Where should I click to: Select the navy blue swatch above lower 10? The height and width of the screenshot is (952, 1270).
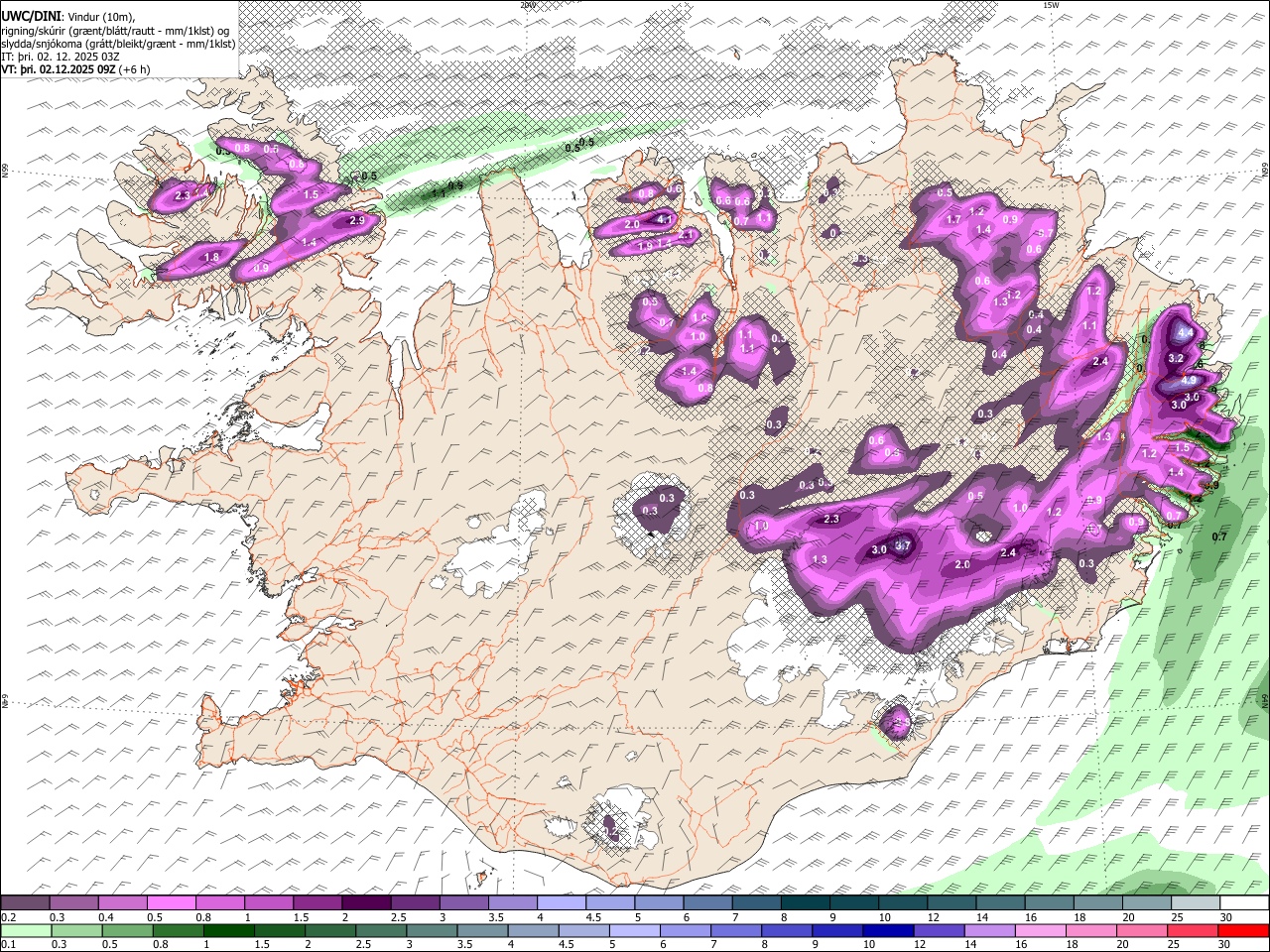click(x=886, y=930)
